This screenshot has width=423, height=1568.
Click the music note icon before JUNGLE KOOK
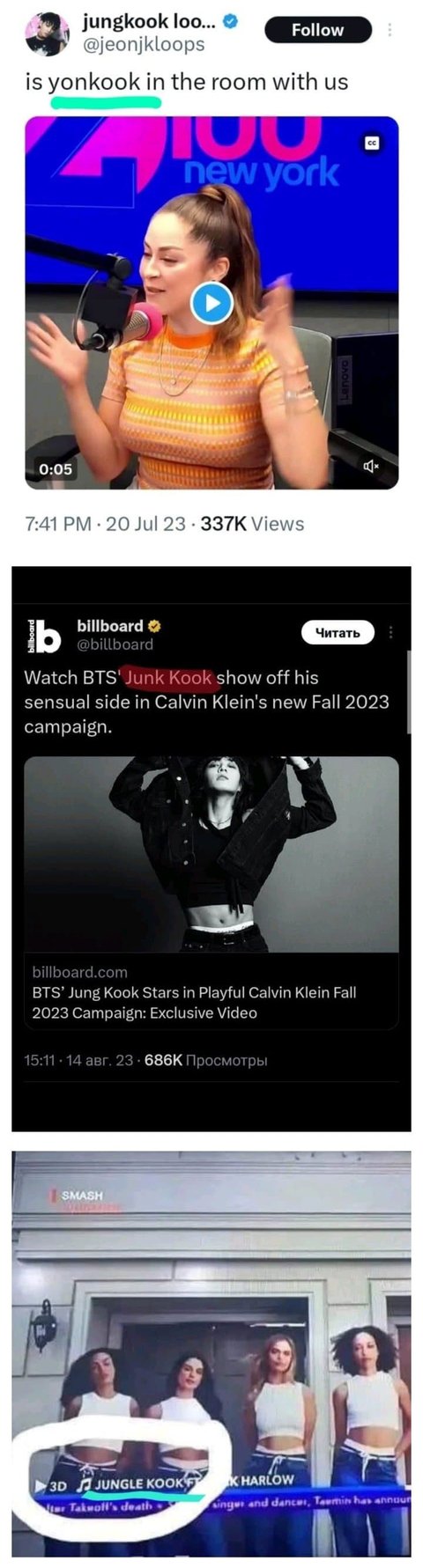coord(85,1484)
